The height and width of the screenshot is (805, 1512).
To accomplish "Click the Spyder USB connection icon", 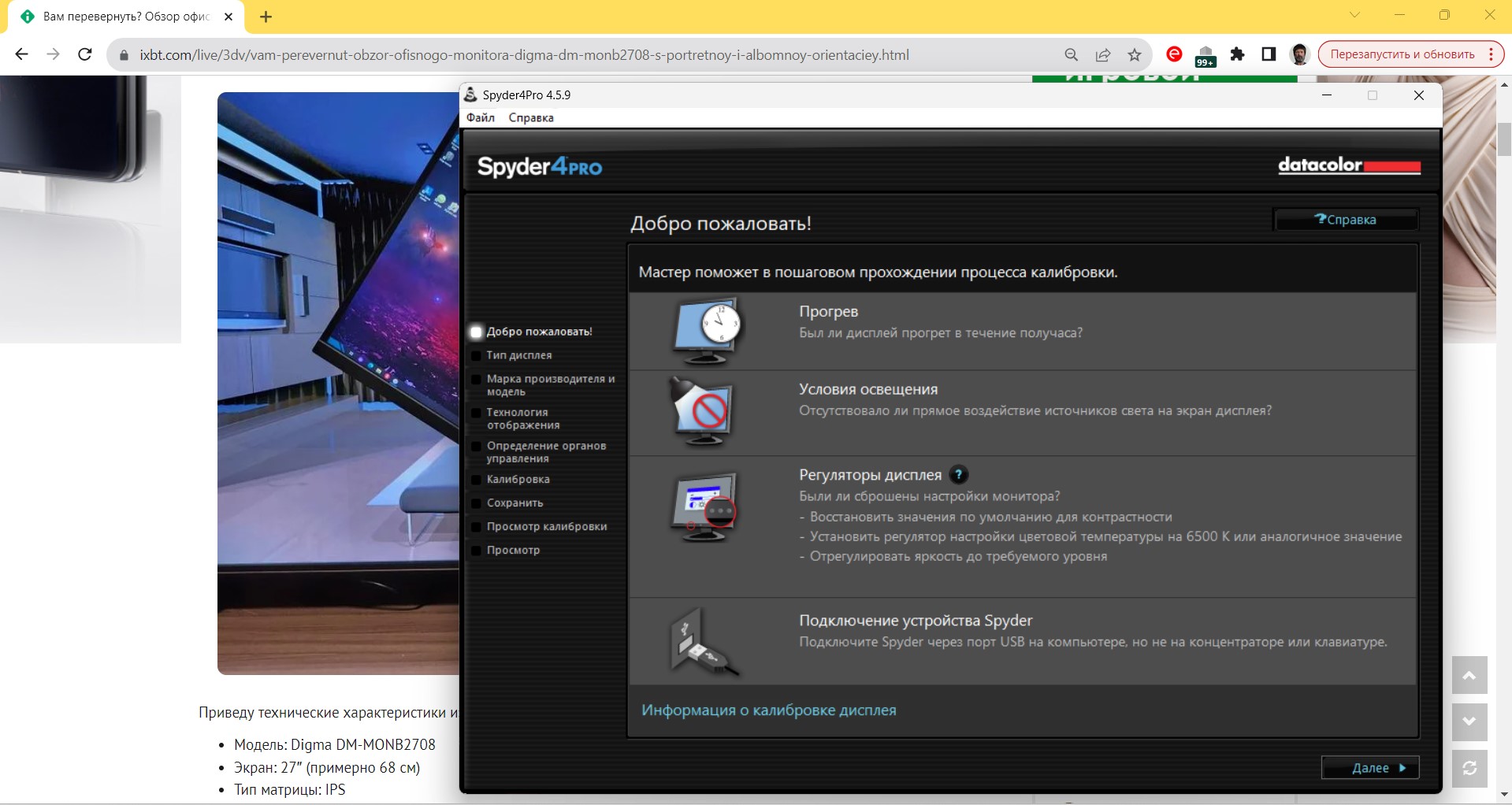I will (x=704, y=641).
